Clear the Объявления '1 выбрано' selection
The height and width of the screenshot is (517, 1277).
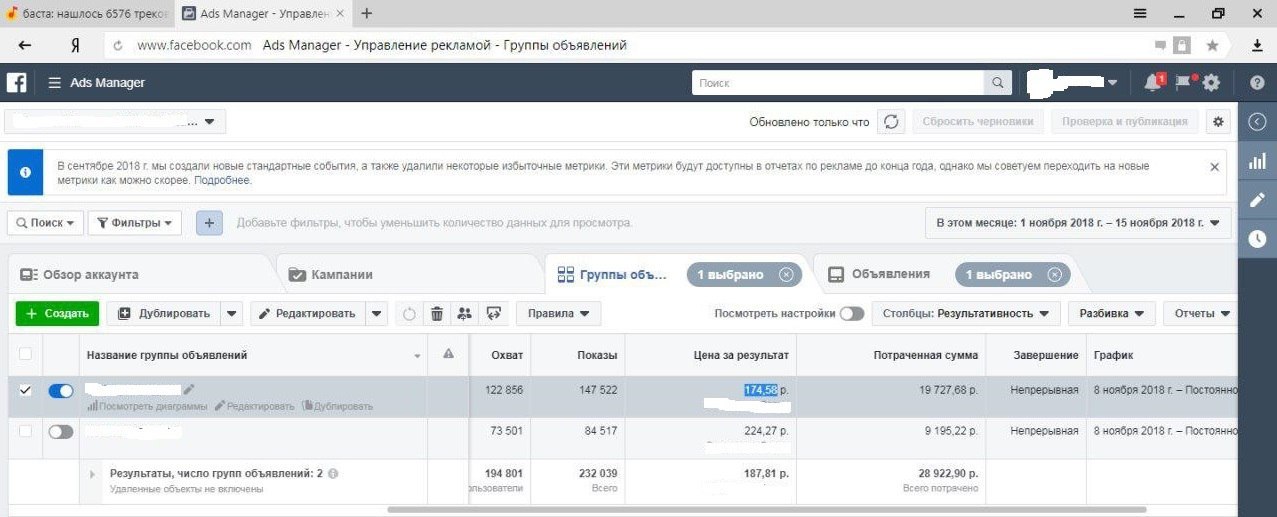click(1053, 274)
